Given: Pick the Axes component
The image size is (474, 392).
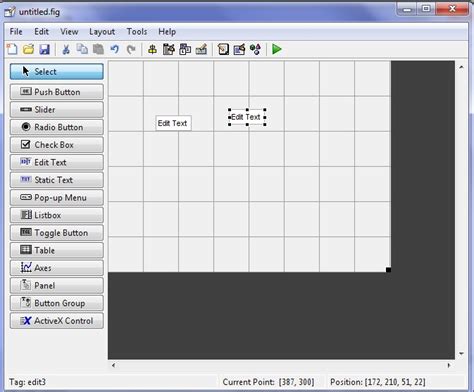Looking at the screenshot, I should coord(57,268).
